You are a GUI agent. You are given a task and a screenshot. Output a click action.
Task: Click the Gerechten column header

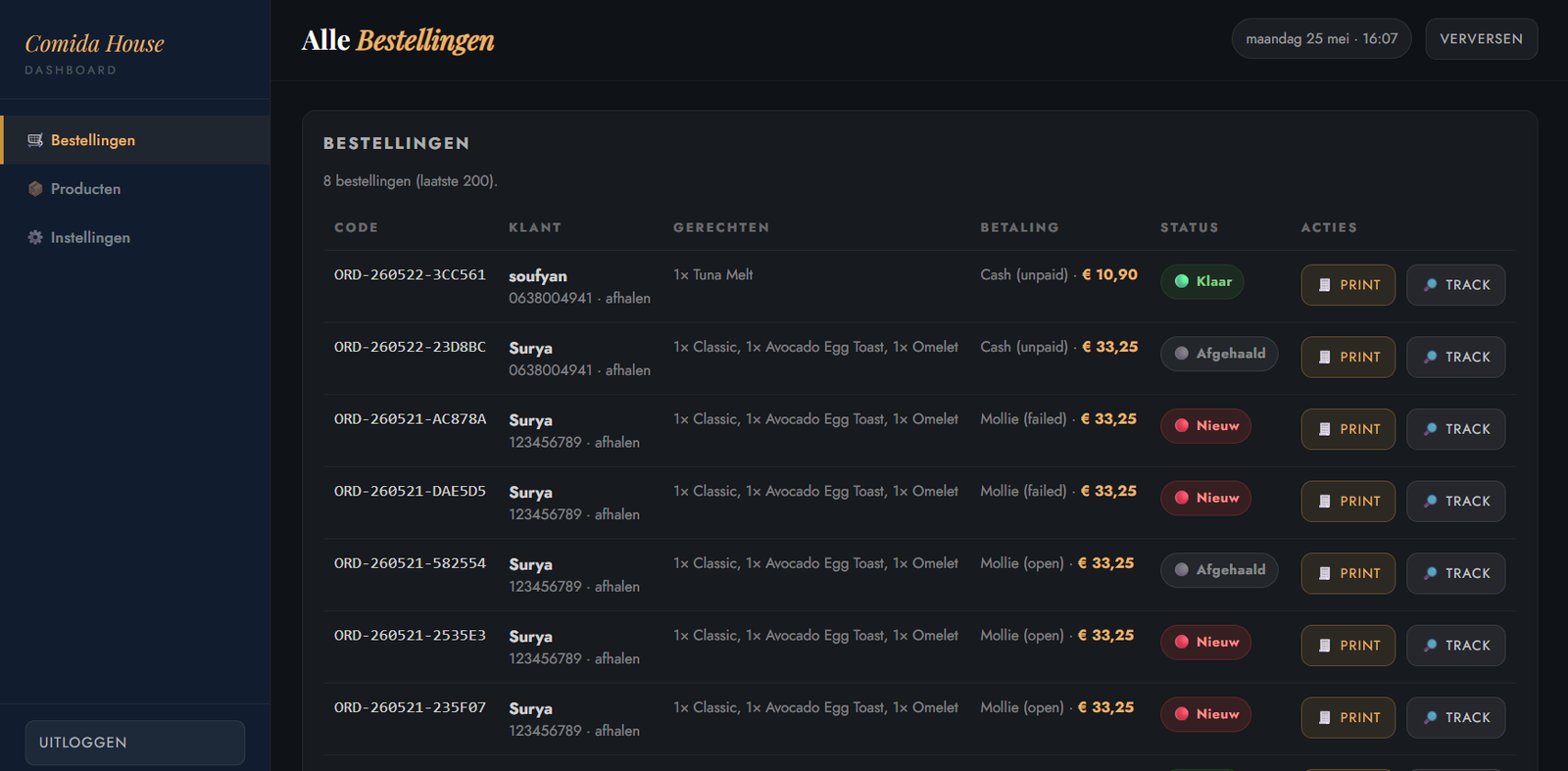click(721, 227)
